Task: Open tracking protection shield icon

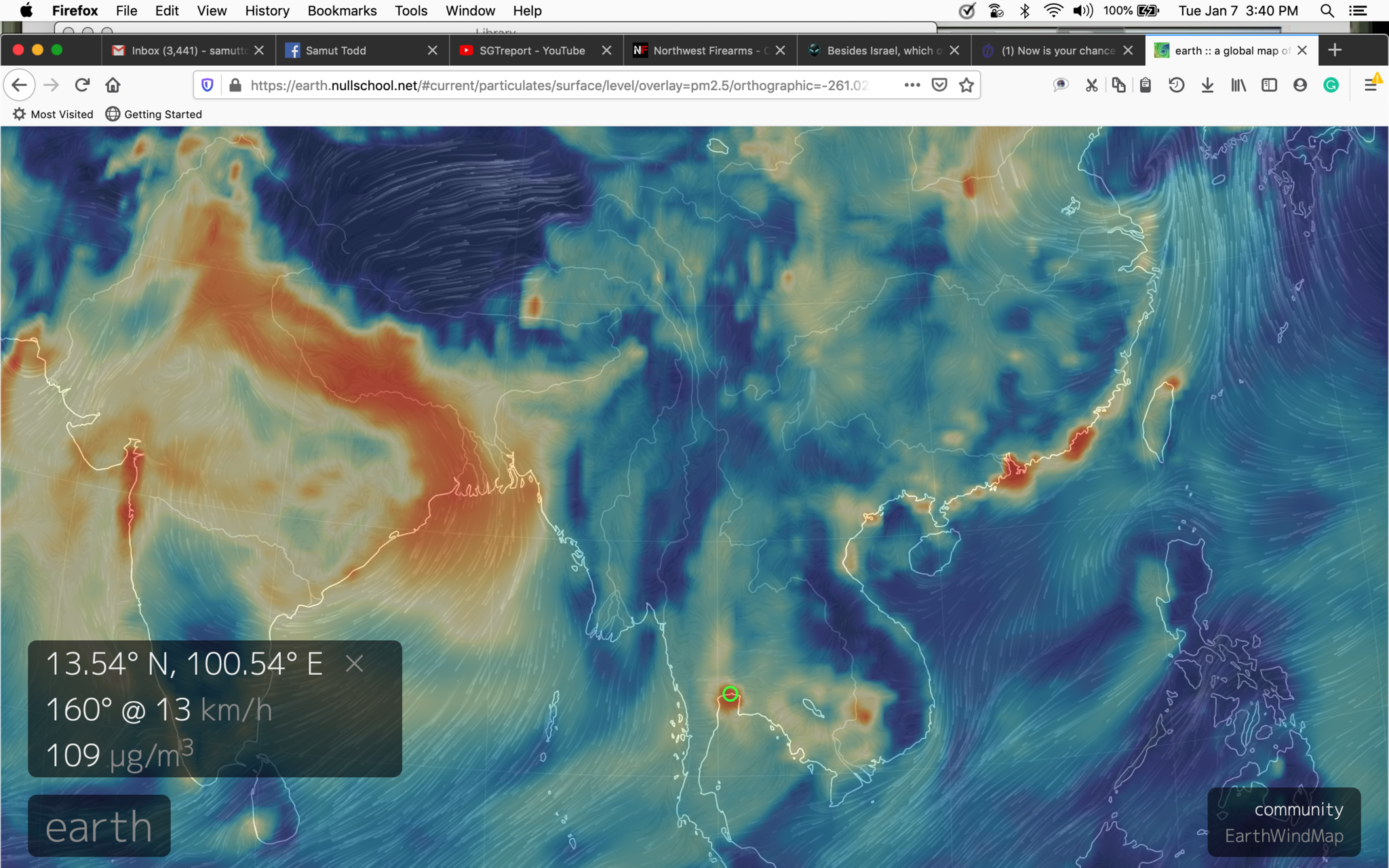Action: [x=208, y=85]
